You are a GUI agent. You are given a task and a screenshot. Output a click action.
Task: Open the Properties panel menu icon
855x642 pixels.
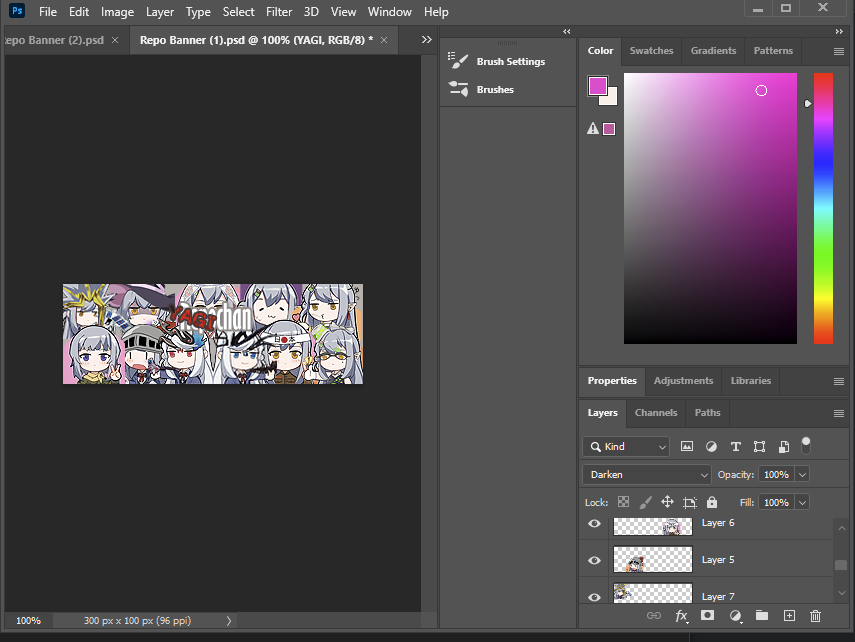[839, 381]
